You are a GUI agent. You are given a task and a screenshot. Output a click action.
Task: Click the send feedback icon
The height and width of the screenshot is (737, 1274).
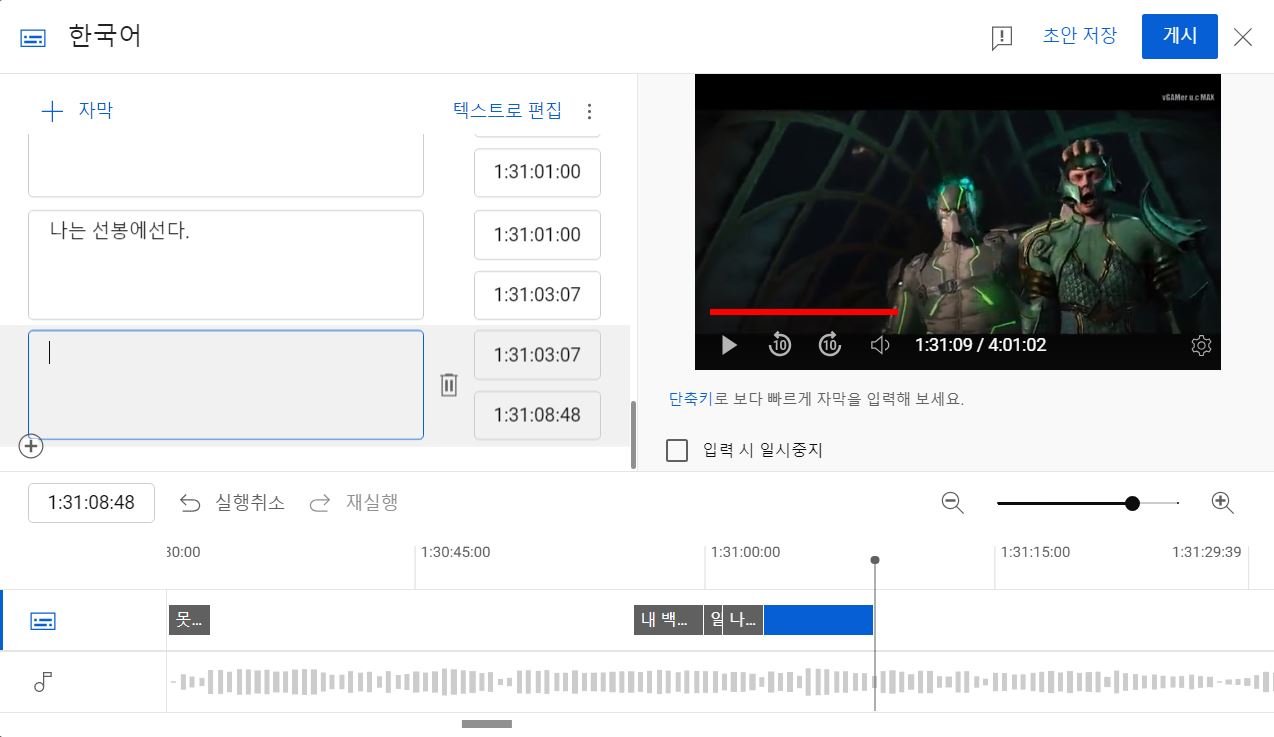pyautogui.click(x=1001, y=37)
